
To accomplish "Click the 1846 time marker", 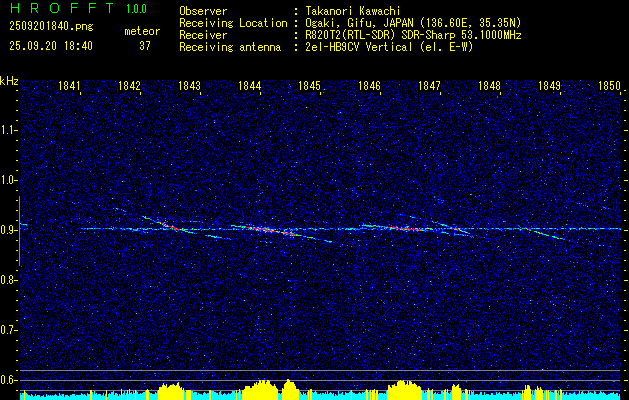I will tap(369, 86).
